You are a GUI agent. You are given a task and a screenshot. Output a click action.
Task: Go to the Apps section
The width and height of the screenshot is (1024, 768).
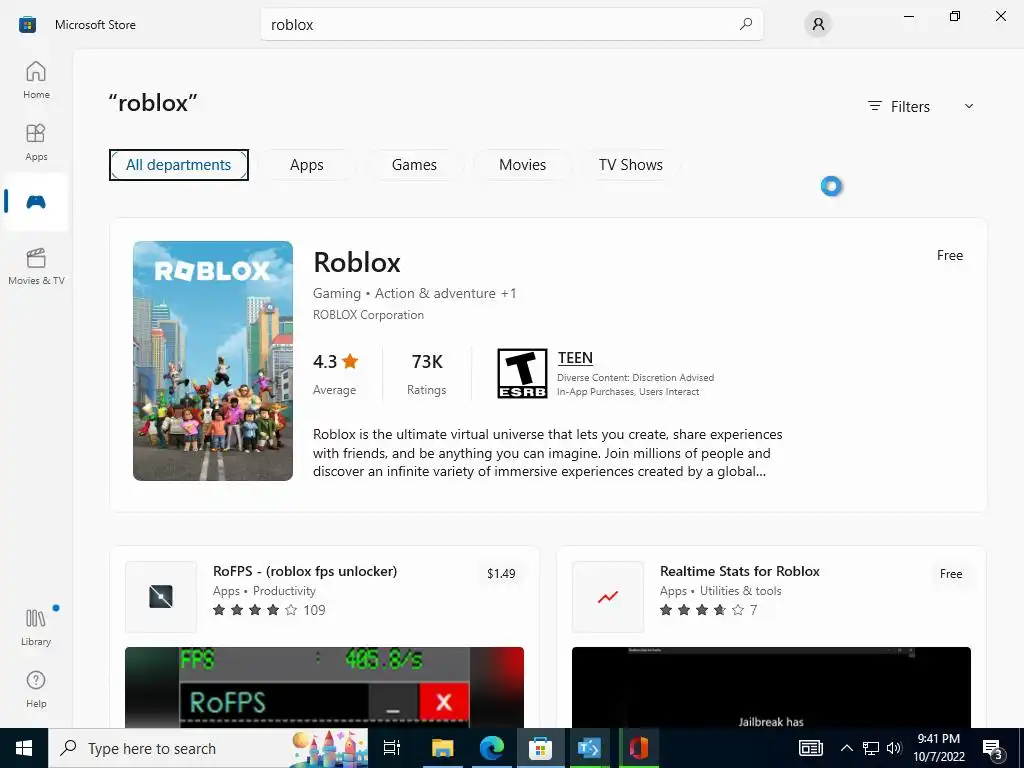tap(36, 142)
